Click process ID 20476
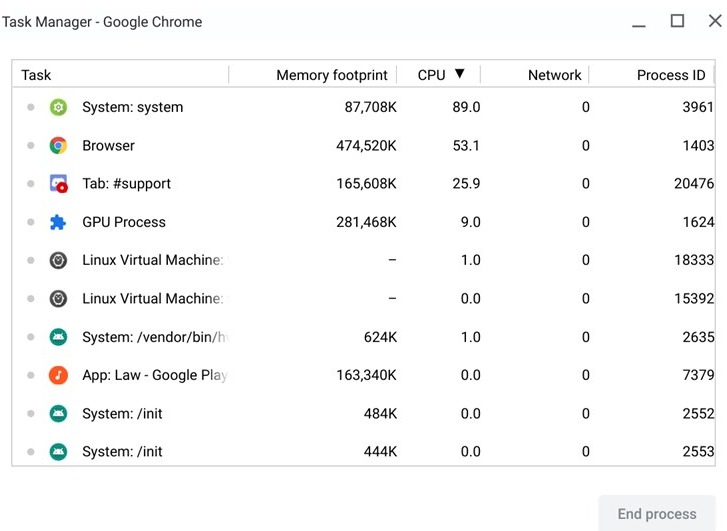Image resolution: width=727 pixels, height=531 pixels. [694, 184]
